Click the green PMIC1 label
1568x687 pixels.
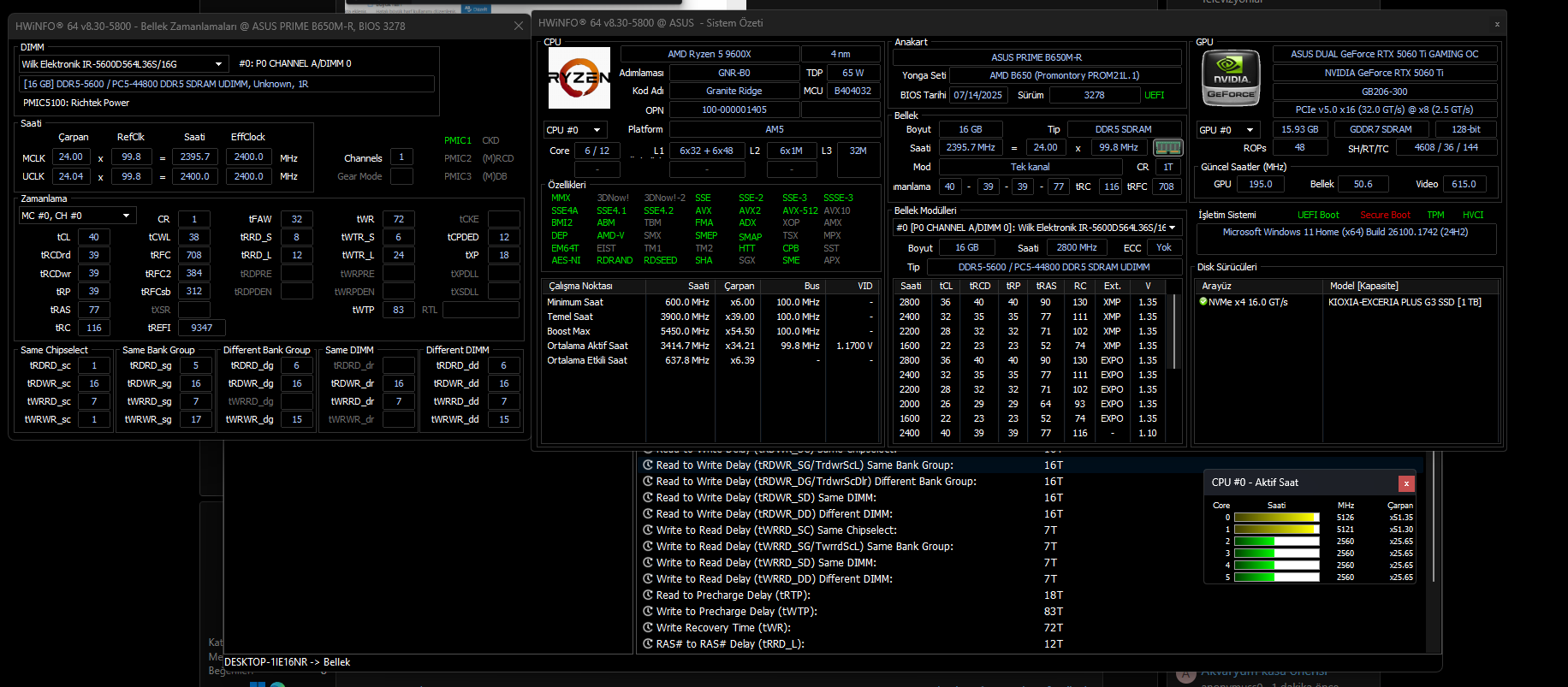458,140
